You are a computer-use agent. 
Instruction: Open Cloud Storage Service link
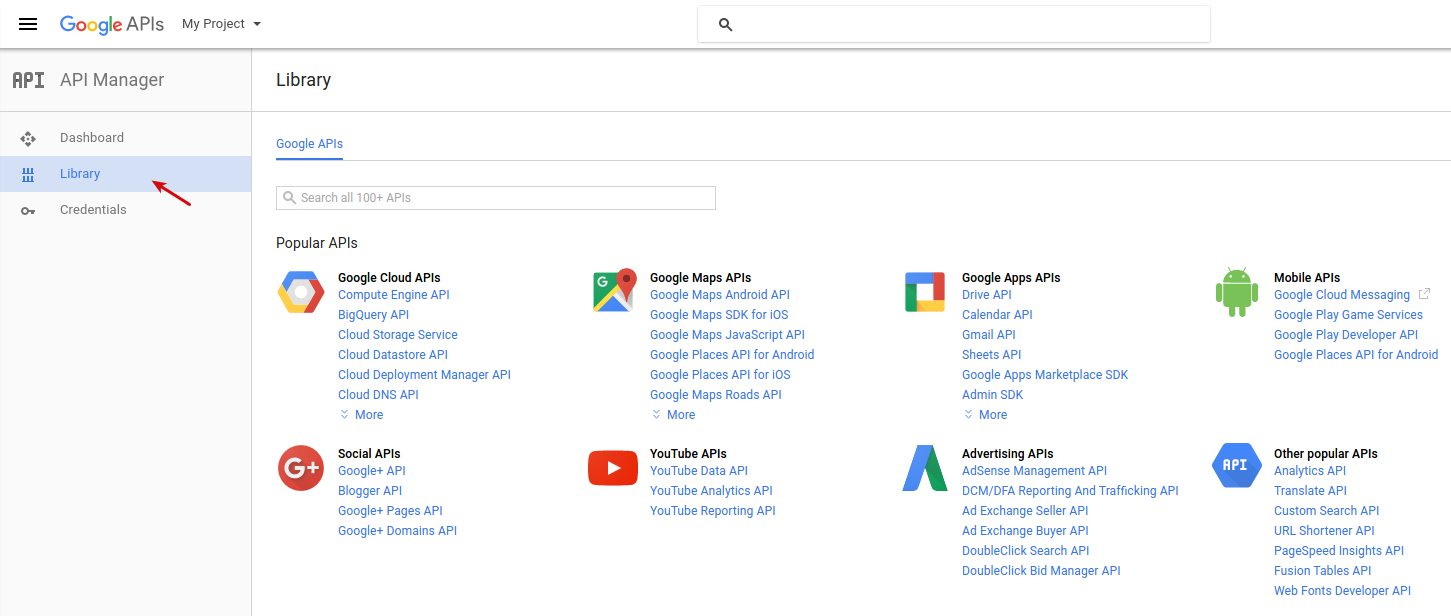(x=398, y=335)
